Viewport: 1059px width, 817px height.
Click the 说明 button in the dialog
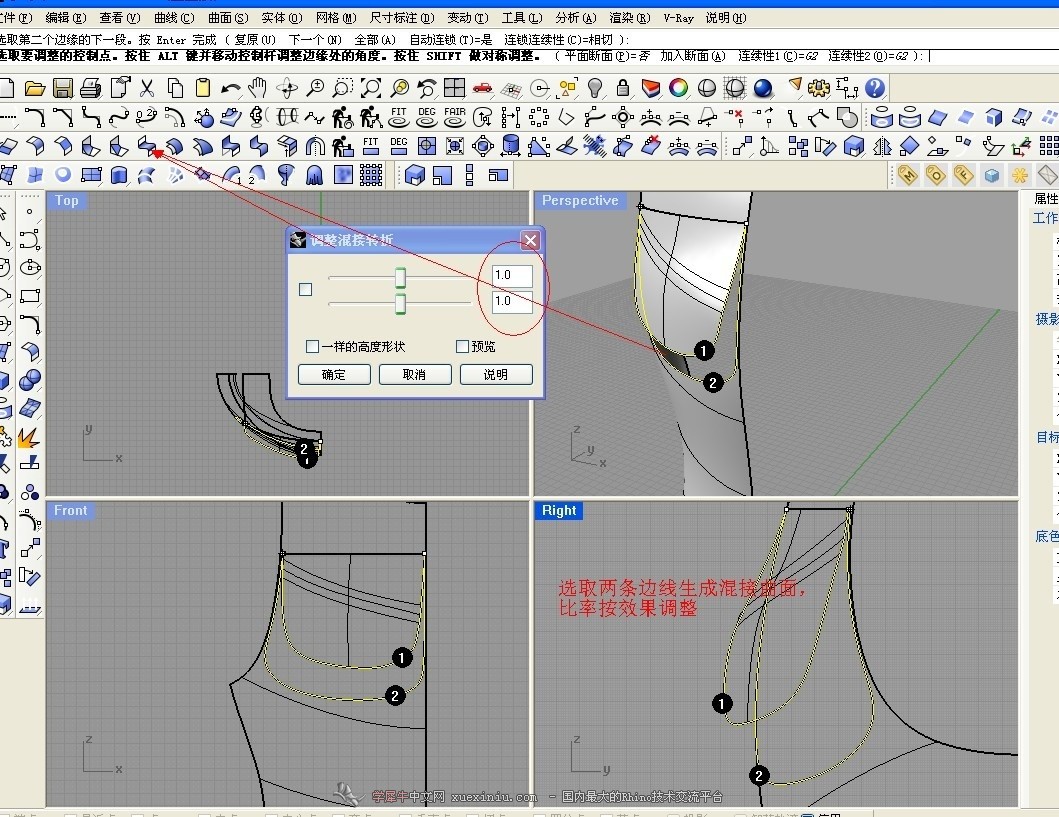496,375
